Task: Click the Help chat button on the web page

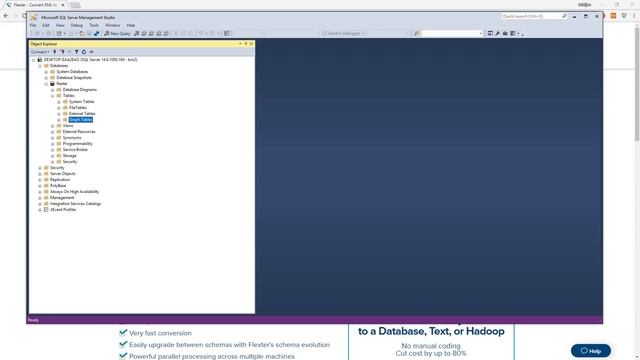Action: coord(591,351)
